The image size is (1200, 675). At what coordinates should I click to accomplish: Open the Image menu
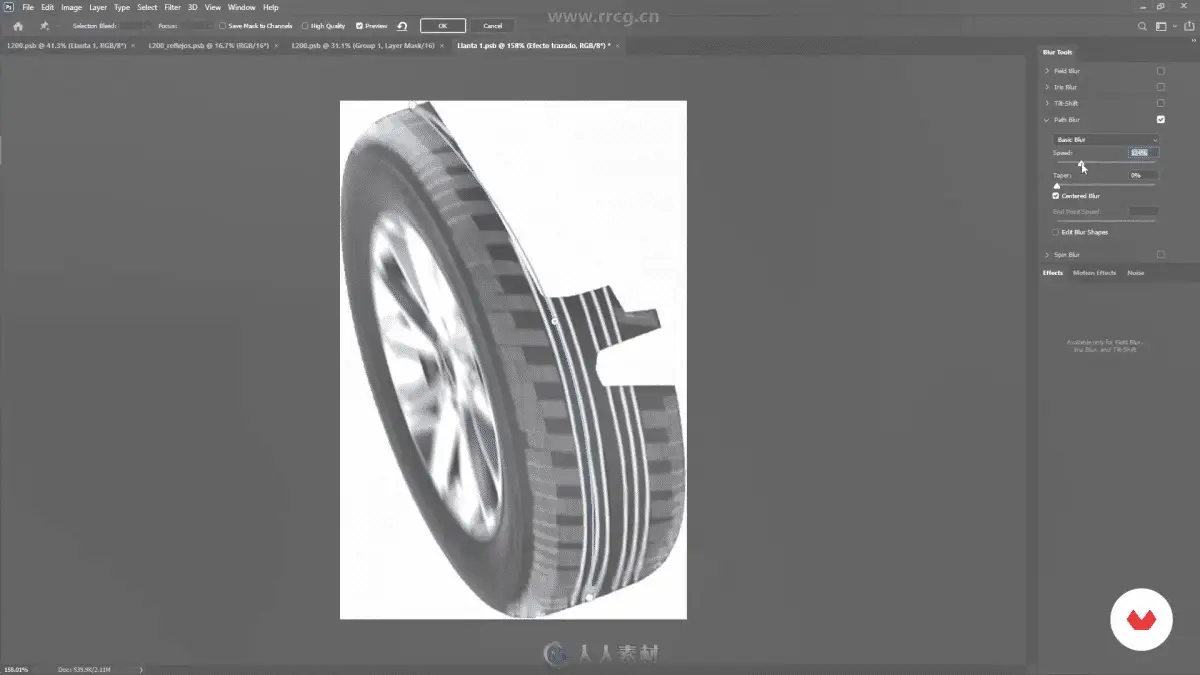71,7
